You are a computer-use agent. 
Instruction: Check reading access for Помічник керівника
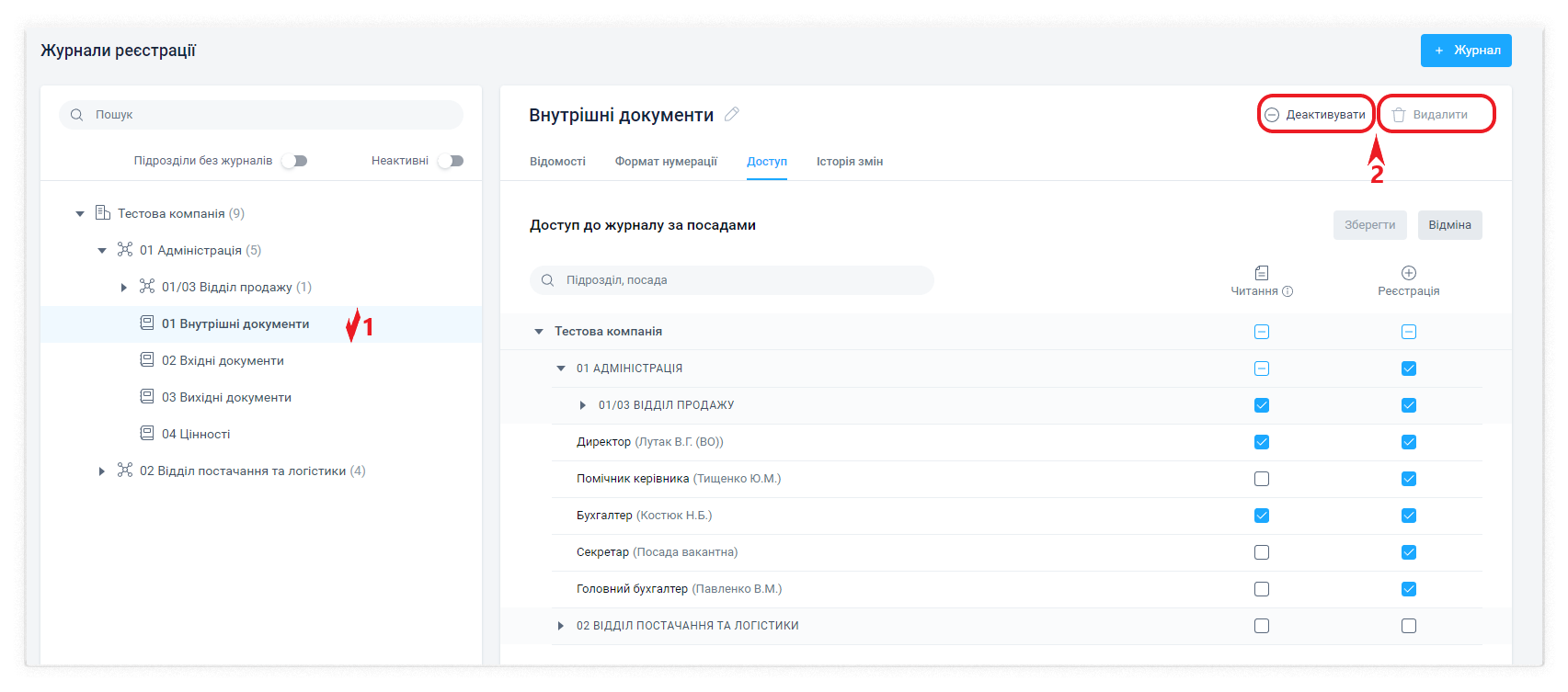pyautogui.click(x=1261, y=479)
